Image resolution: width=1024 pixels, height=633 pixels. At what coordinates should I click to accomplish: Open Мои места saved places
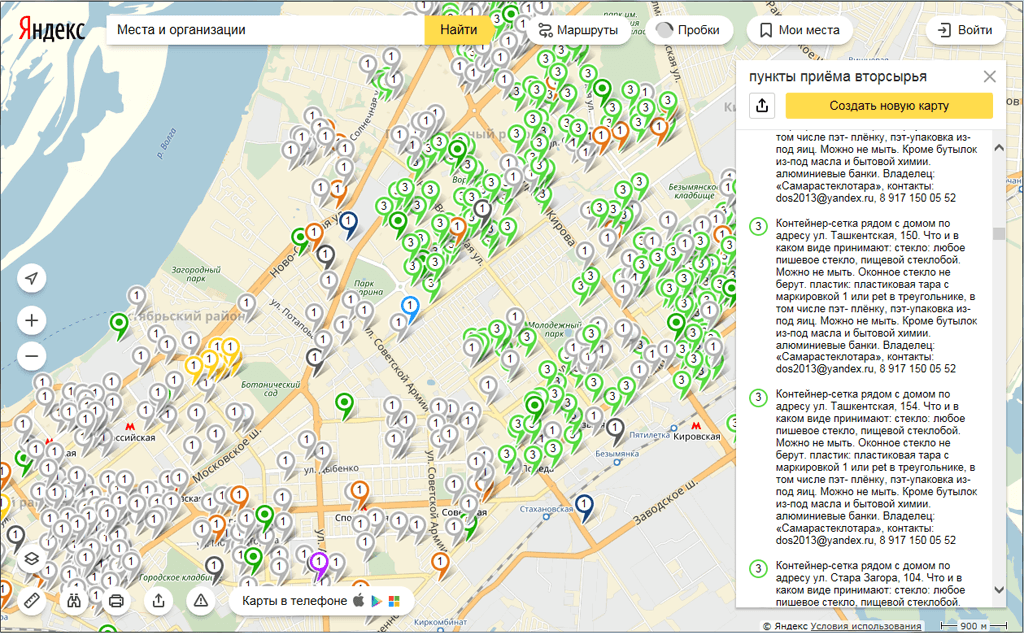(798, 30)
